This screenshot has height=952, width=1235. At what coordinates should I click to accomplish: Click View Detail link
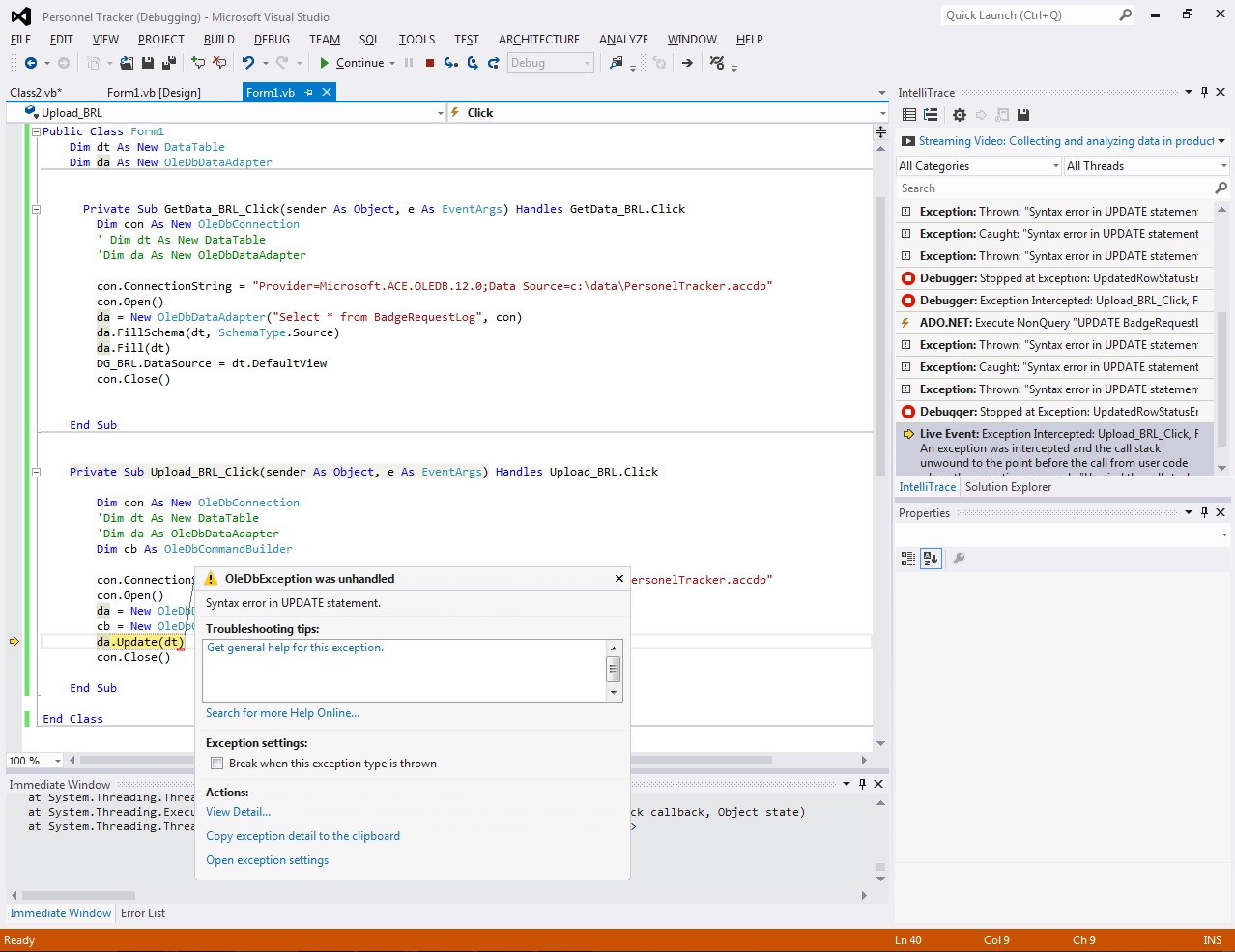pos(238,812)
